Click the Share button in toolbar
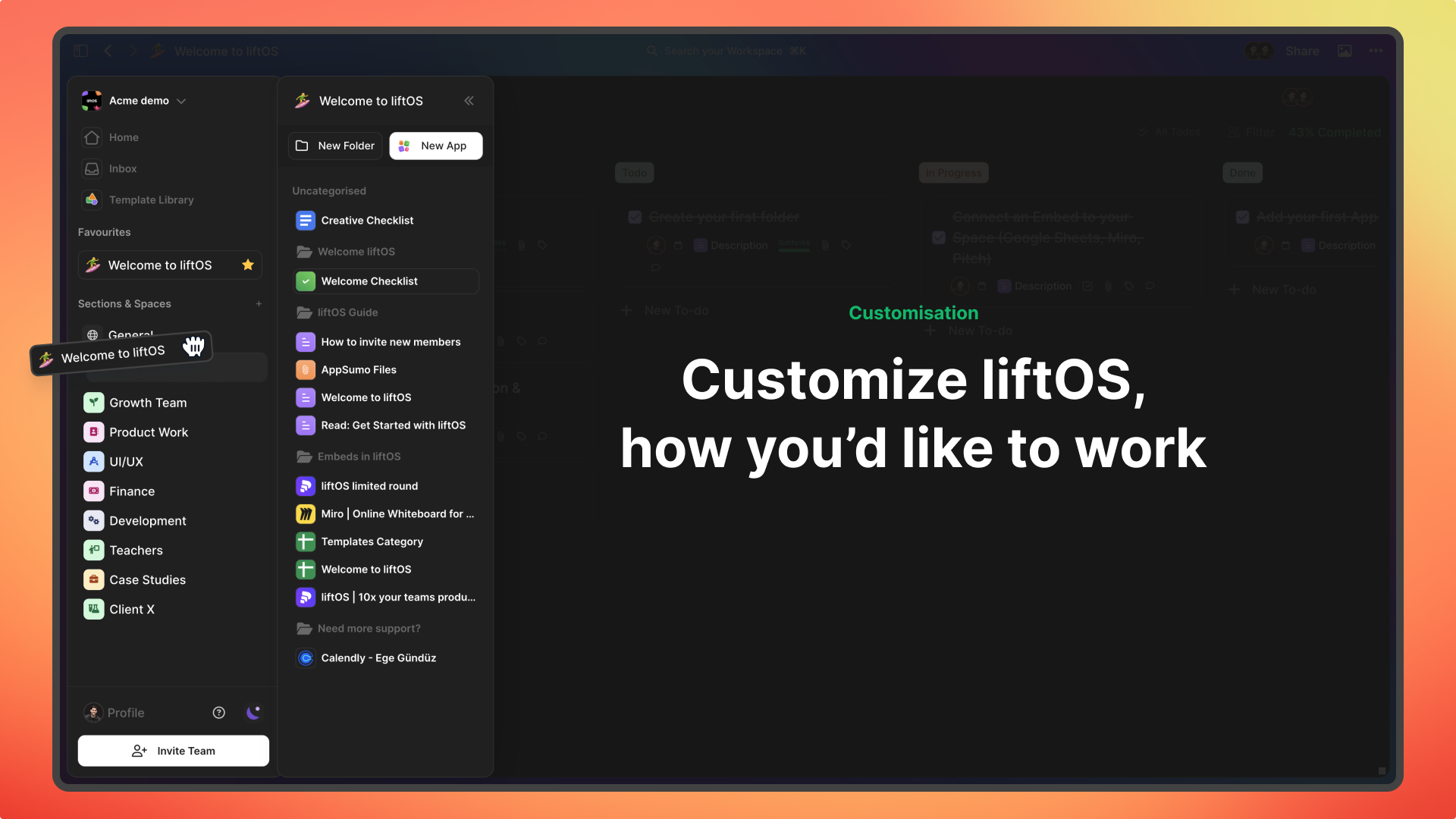This screenshot has height=819, width=1456. tap(1302, 50)
